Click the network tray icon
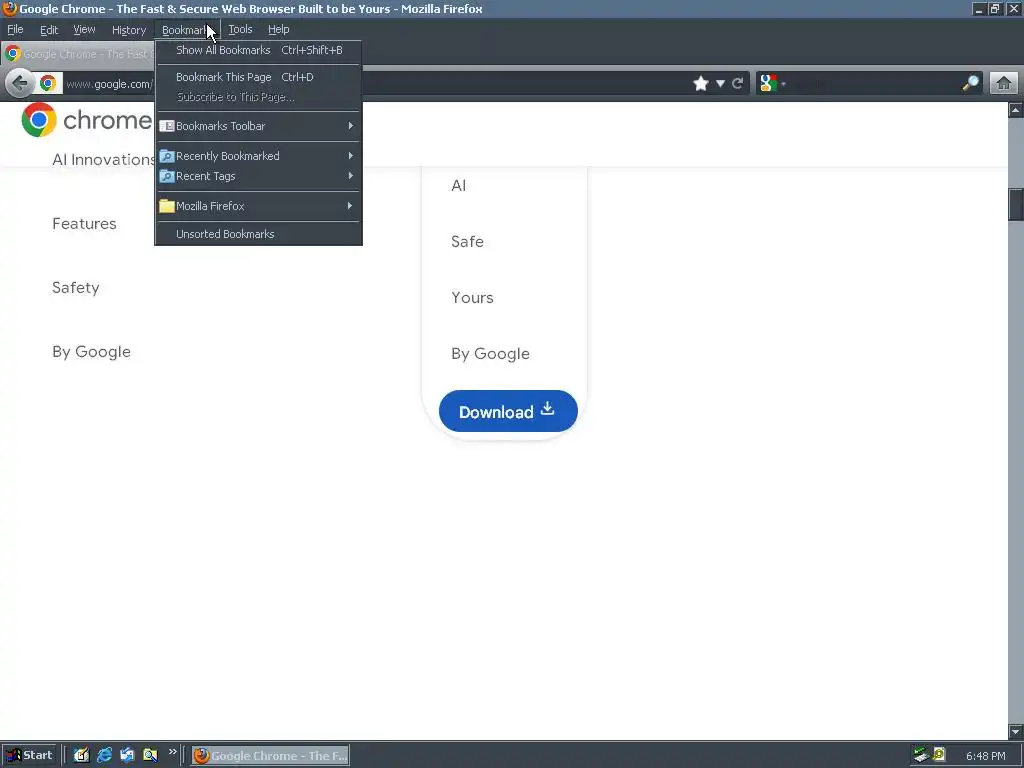This screenshot has height=768, width=1024. click(x=921, y=756)
